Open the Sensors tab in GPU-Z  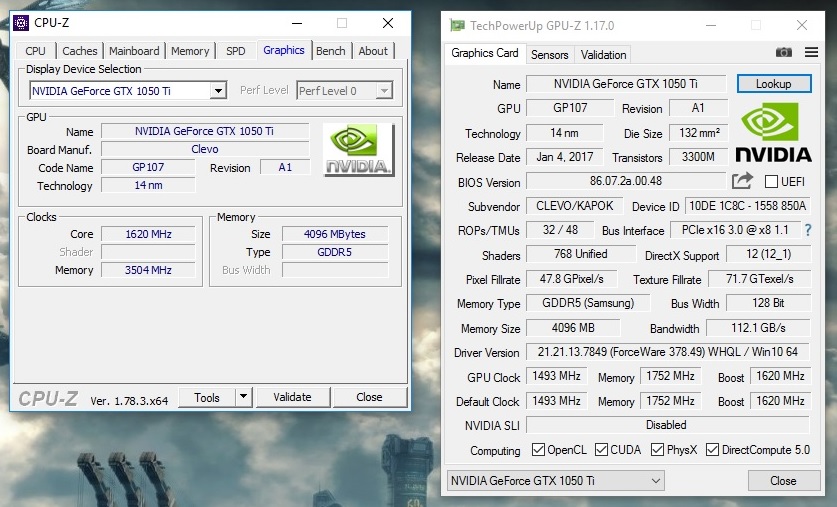[549, 54]
